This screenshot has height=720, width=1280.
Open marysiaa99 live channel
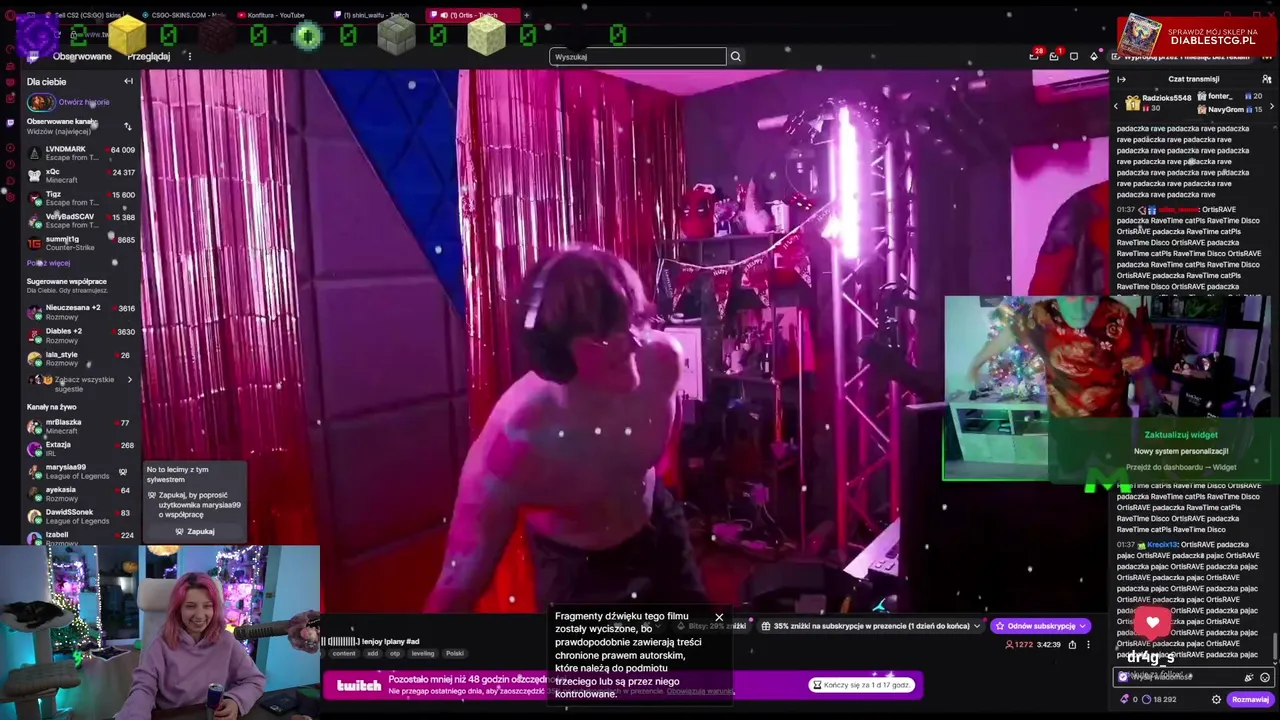coord(81,471)
